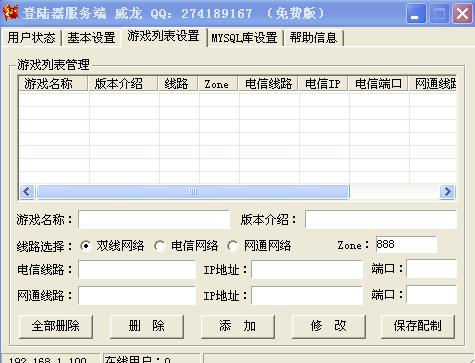
Task: Show the 帮助信息 tab
Action: [x=313, y=38]
